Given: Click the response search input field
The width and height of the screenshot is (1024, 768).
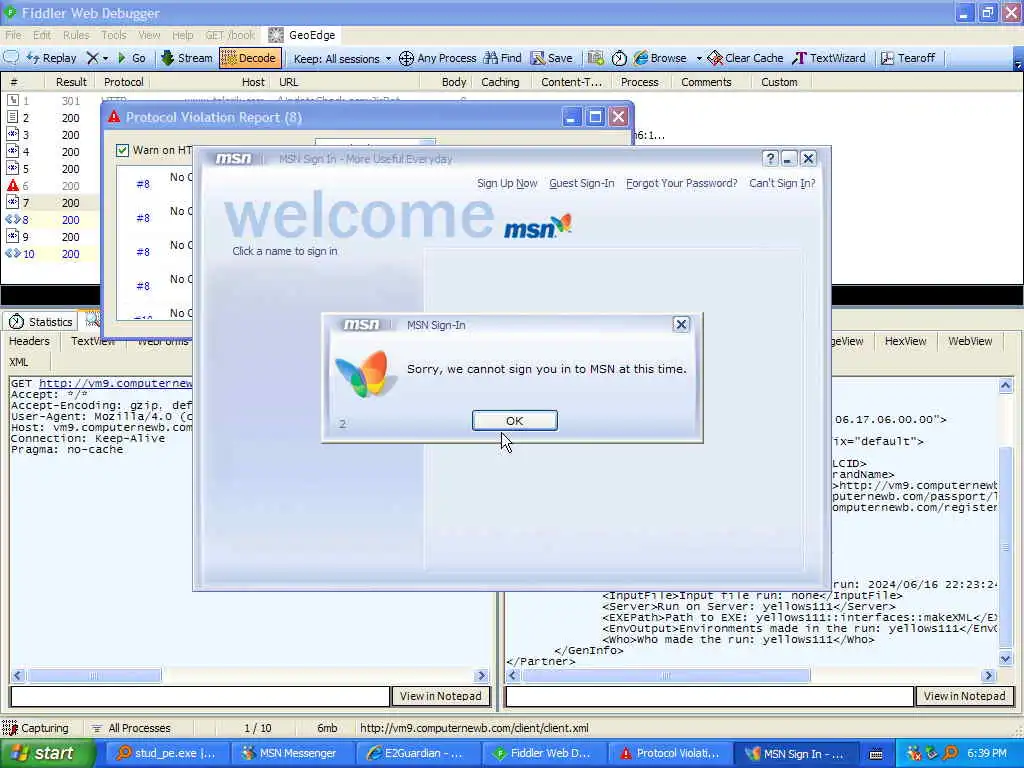Looking at the screenshot, I should click(x=710, y=696).
